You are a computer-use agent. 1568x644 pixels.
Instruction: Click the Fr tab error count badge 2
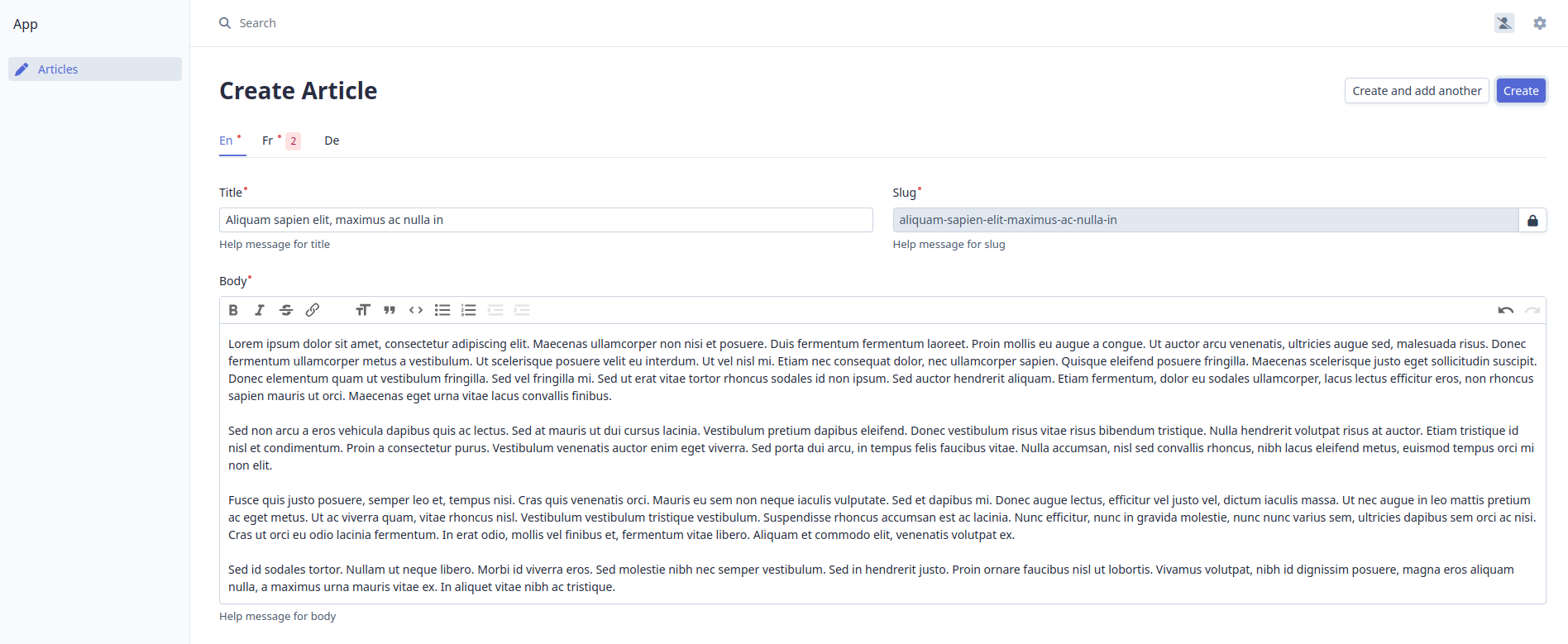[x=293, y=141]
